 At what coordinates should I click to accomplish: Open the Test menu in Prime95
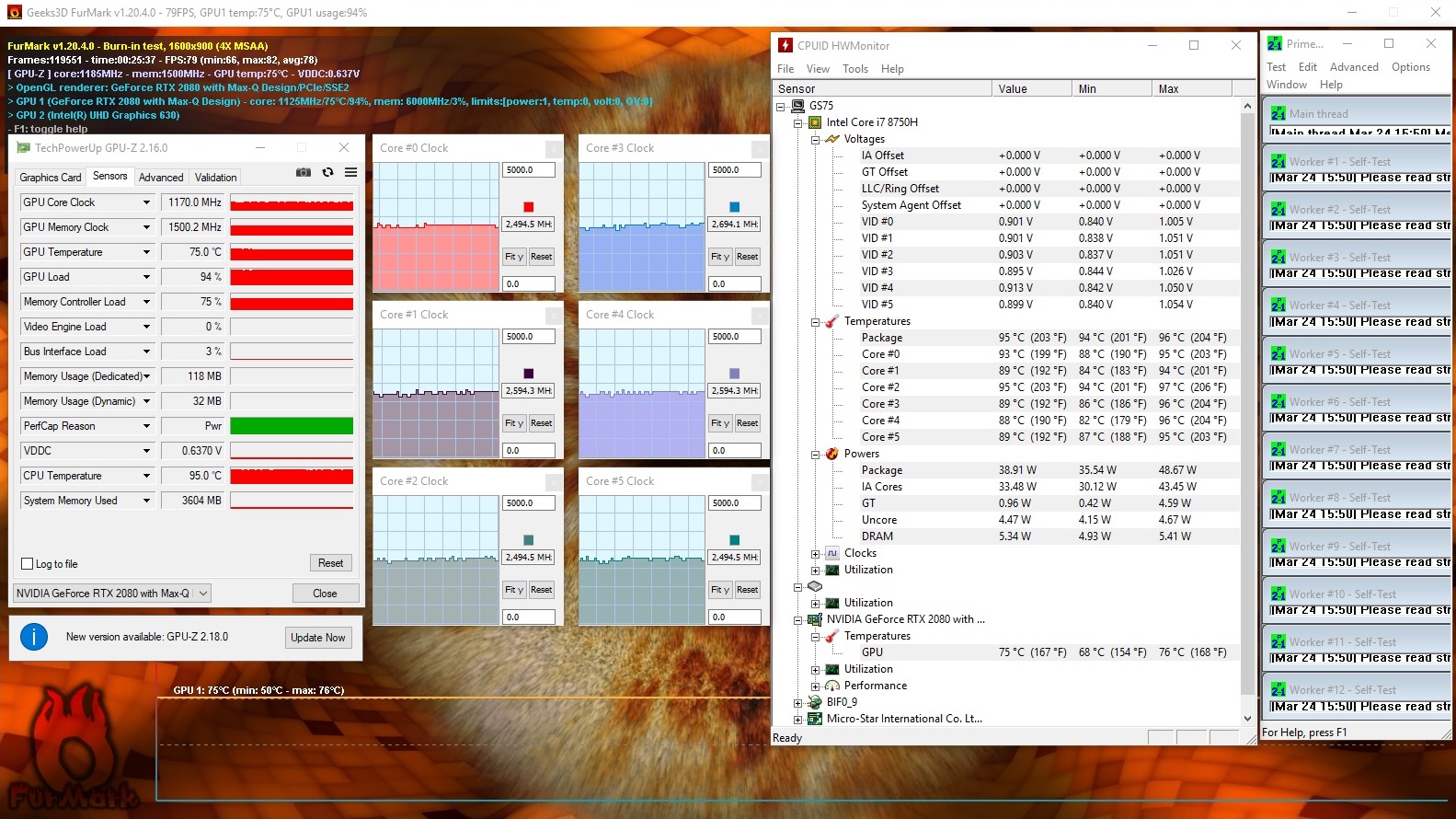pyautogui.click(x=1276, y=67)
